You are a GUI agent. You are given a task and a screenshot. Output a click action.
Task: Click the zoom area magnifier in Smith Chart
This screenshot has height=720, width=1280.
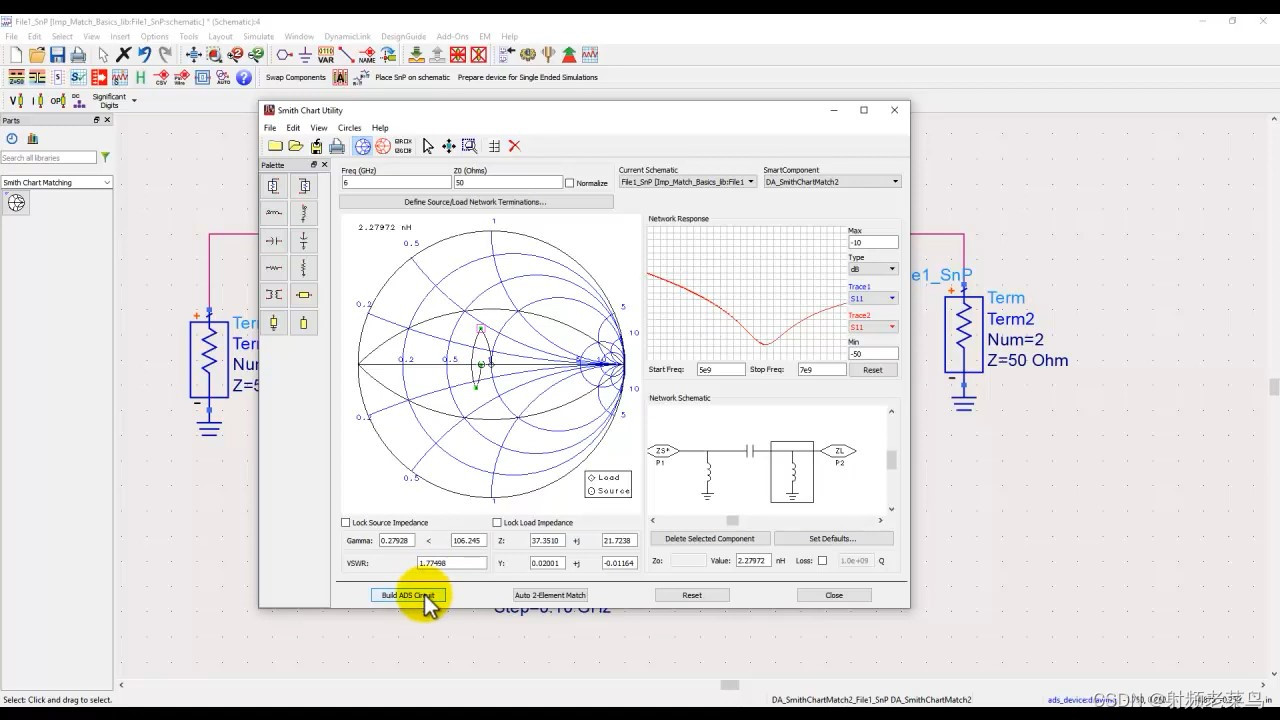[x=469, y=146]
